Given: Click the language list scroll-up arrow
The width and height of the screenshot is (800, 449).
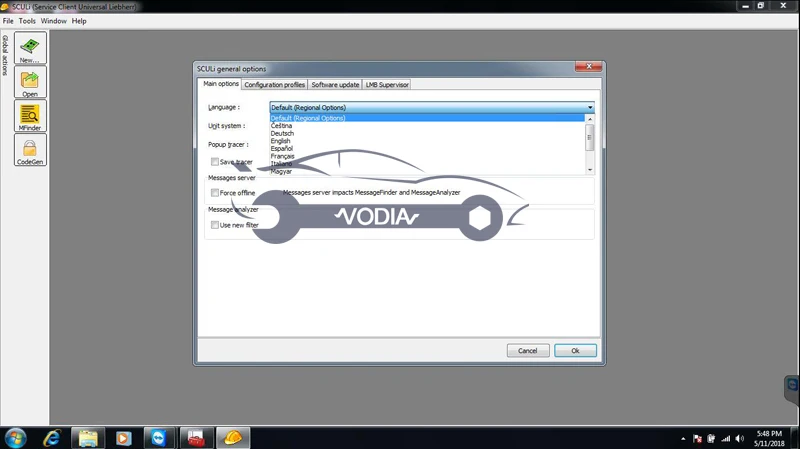Looking at the screenshot, I should (590, 119).
